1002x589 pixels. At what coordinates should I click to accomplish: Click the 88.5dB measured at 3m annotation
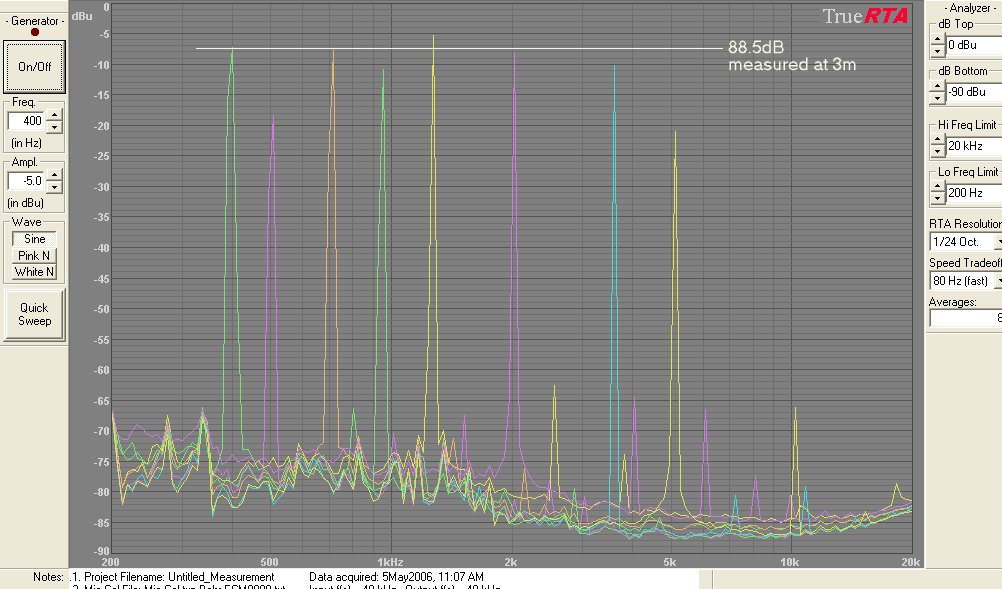point(792,56)
